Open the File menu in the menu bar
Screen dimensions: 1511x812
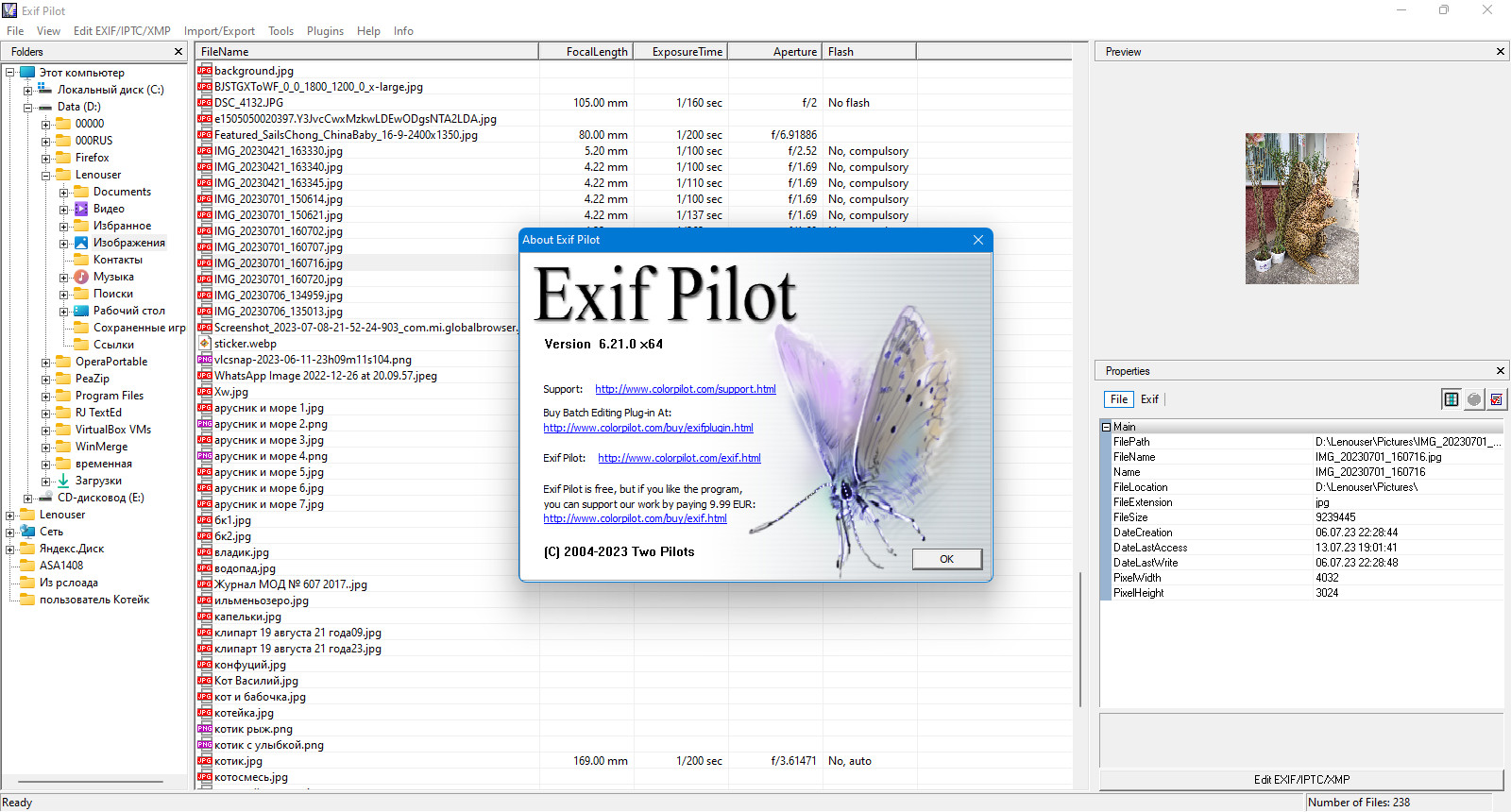pyautogui.click(x=15, y=31)
